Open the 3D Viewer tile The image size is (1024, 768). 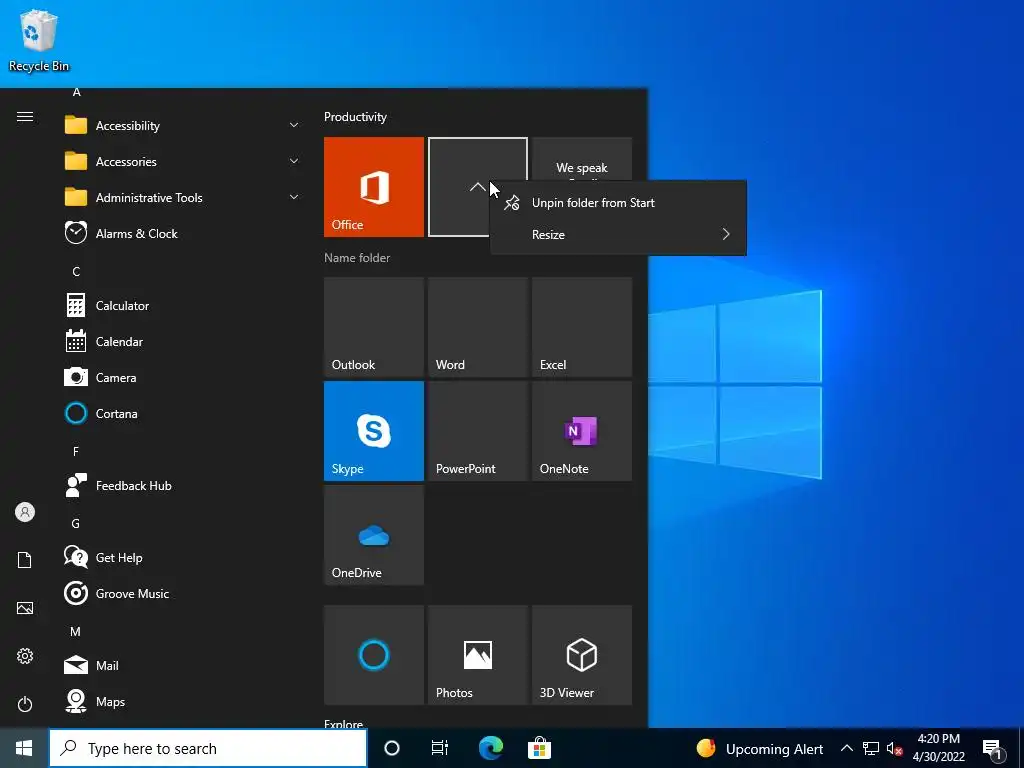tap(582, 655)
